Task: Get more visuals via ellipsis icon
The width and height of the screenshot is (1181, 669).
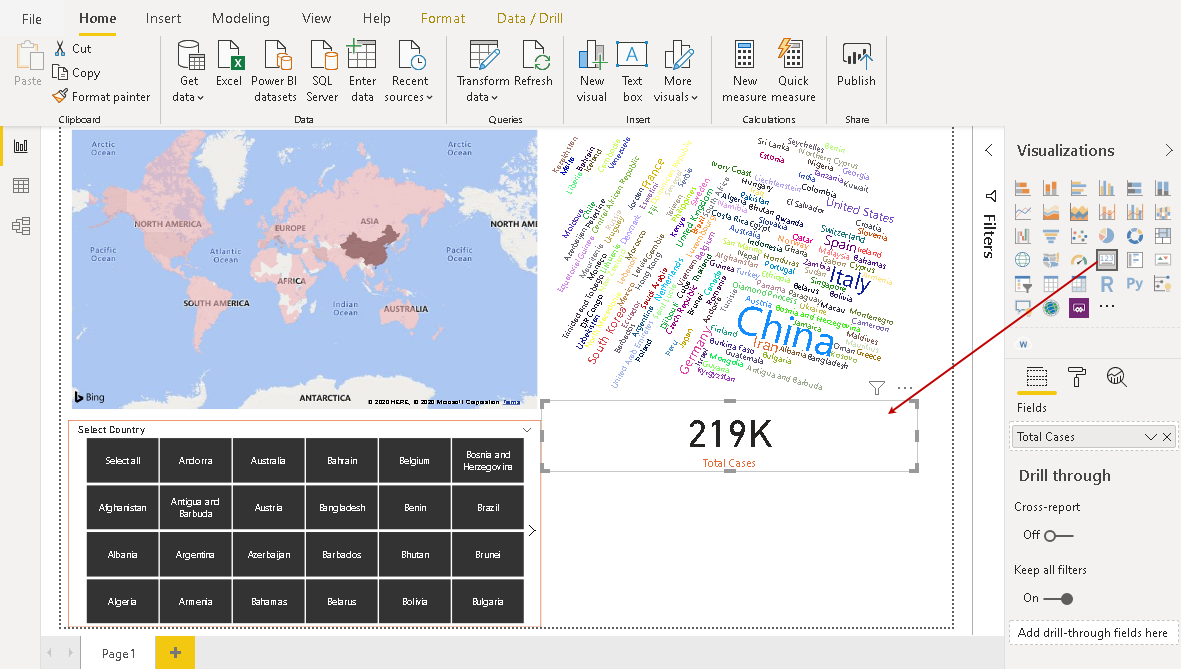Action: tap(1106, 307)
